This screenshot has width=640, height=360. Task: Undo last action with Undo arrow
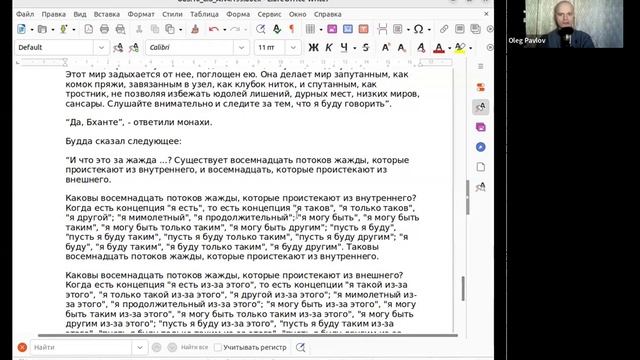(x=213, y=29)
